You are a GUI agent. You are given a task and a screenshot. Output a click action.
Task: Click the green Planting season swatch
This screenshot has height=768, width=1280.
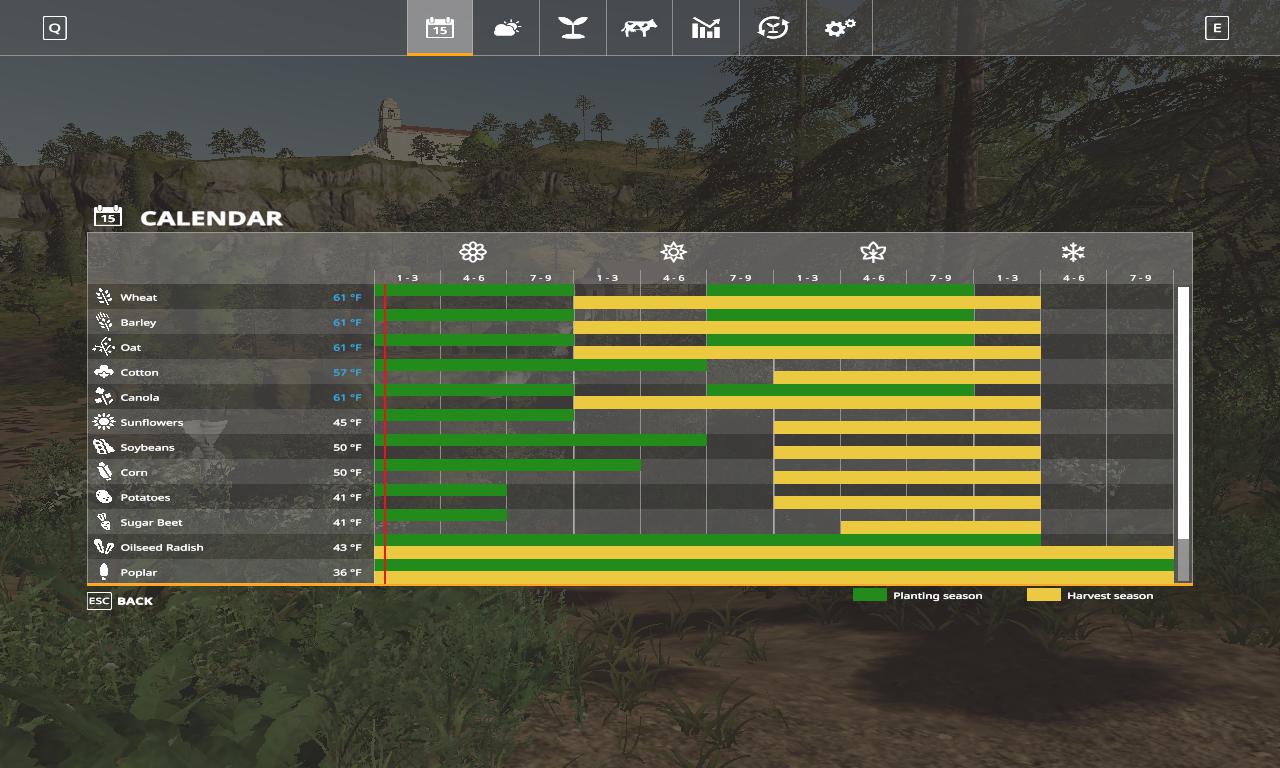pyautogui.click(x=869, y=595)
